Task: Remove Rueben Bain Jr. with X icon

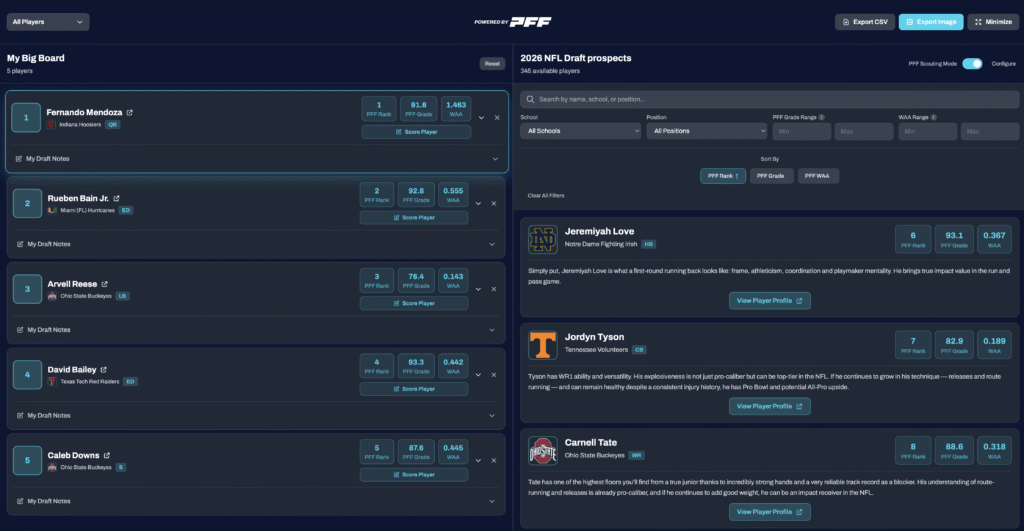Action: point(495,203)
